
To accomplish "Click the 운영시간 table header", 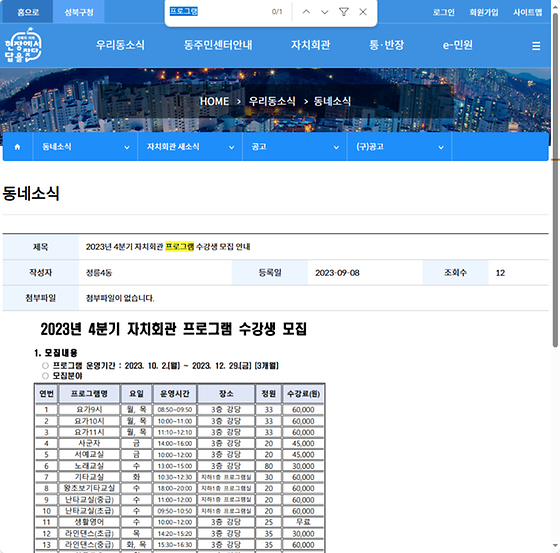I will tap(175, 394).
